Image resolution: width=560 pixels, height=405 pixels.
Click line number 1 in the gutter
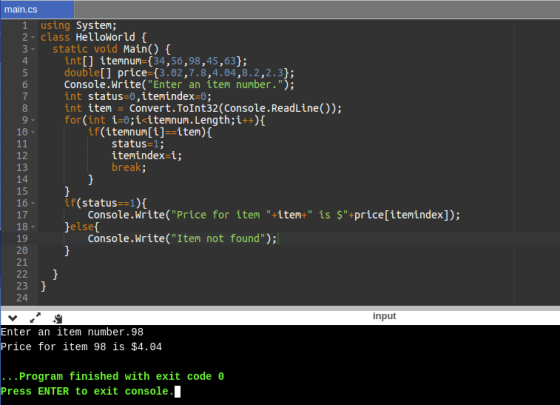tap(25, 25)
